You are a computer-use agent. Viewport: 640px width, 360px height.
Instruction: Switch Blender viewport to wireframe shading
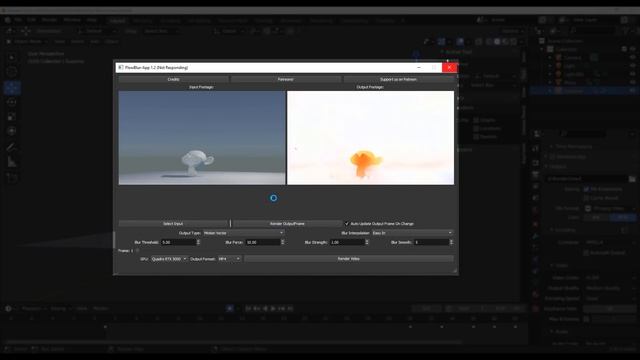click(x=489, y=42)
